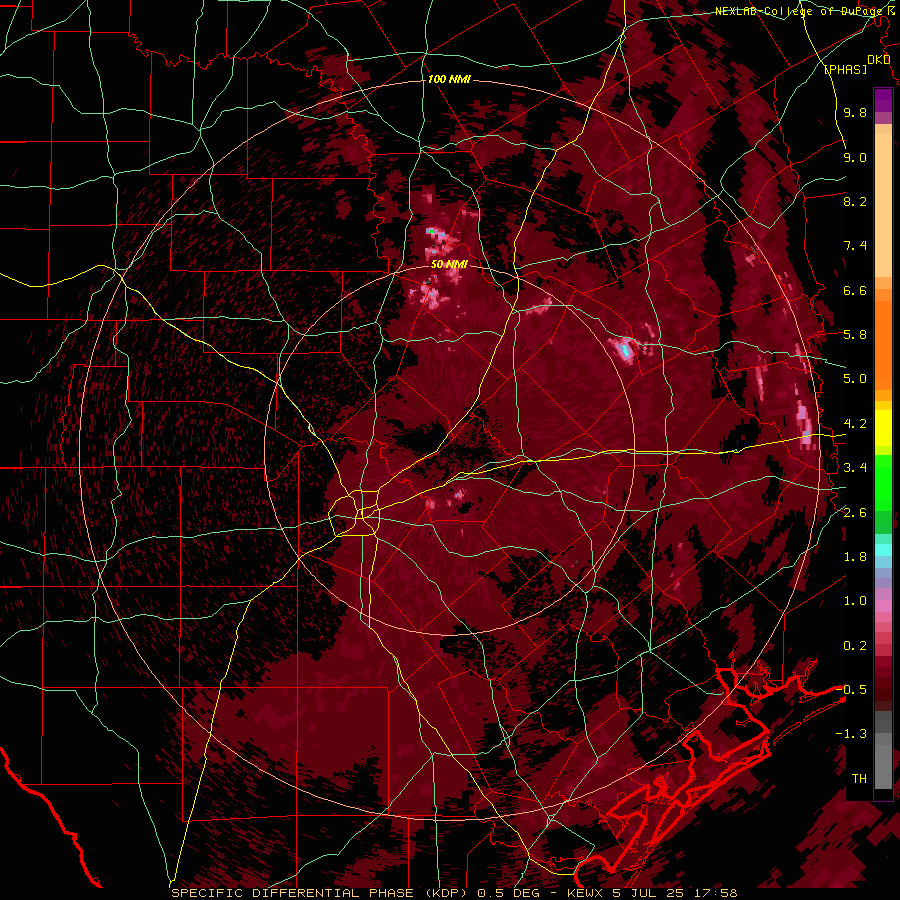Click the 0.2 scale value

855,646
